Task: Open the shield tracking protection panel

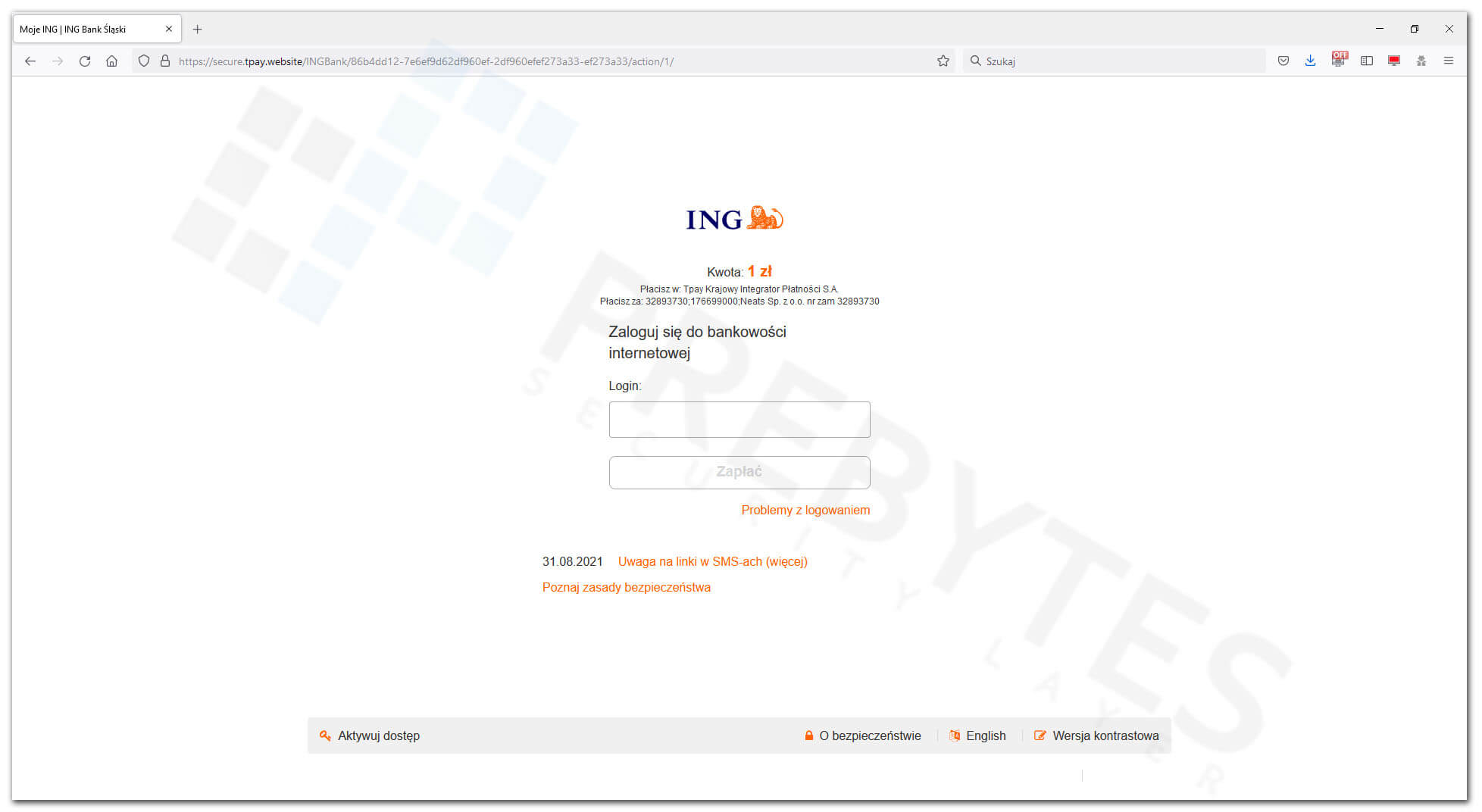Action: click(144, 61)
